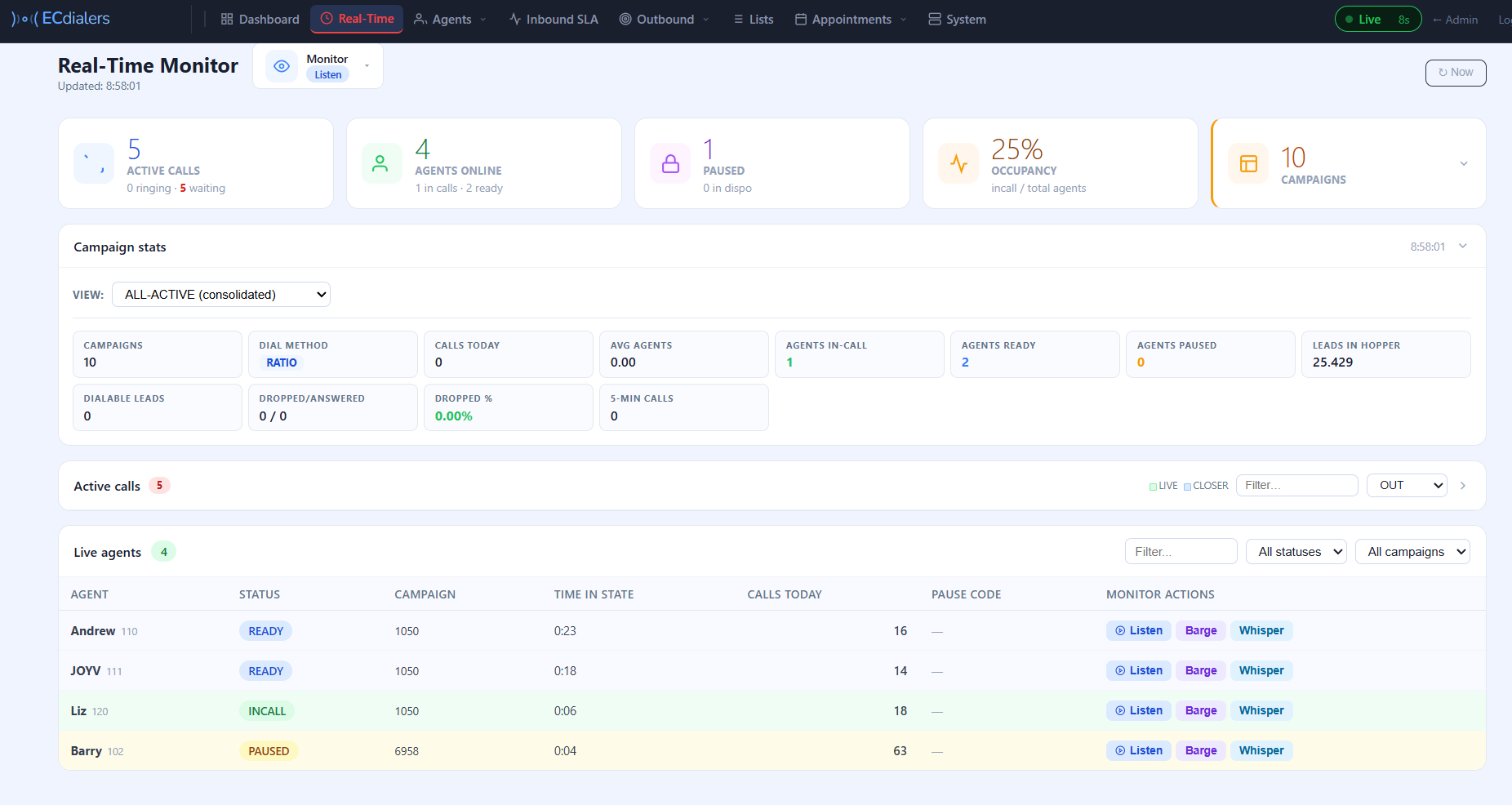Refresh data with the Now button
Screen dimensions: 1512x805
coord(1456,73)
